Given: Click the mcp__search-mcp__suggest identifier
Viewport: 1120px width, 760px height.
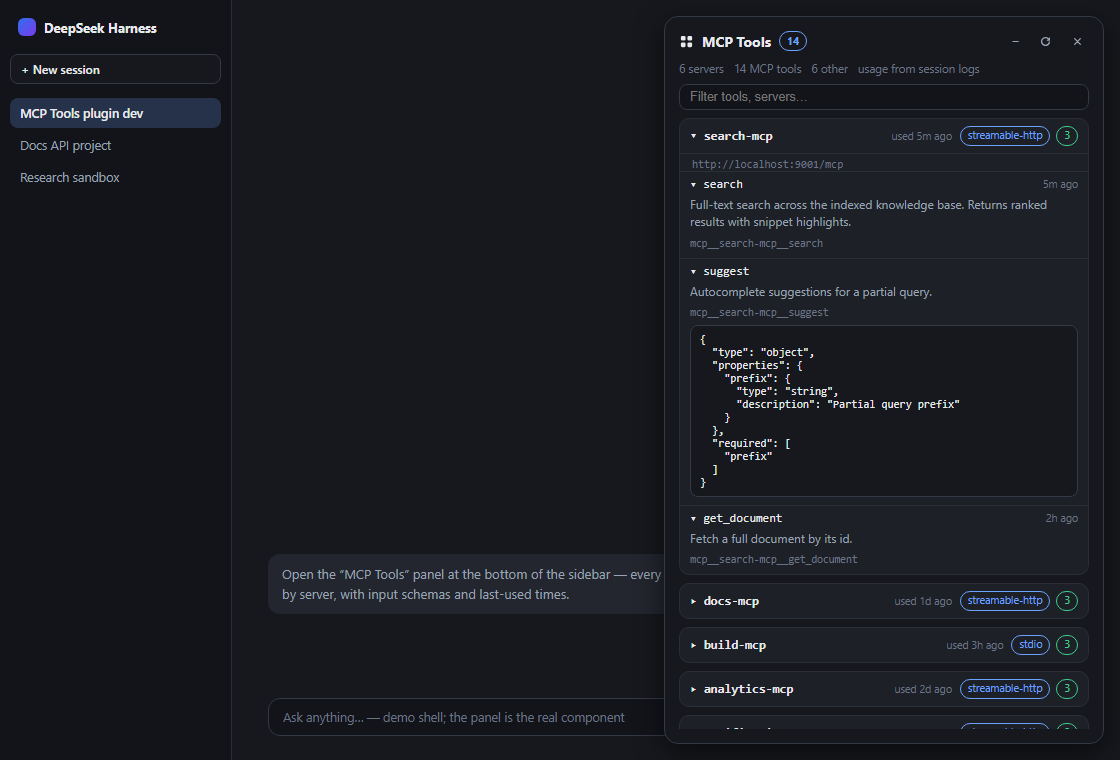Looking at the screenshot, I should [759, 313].
